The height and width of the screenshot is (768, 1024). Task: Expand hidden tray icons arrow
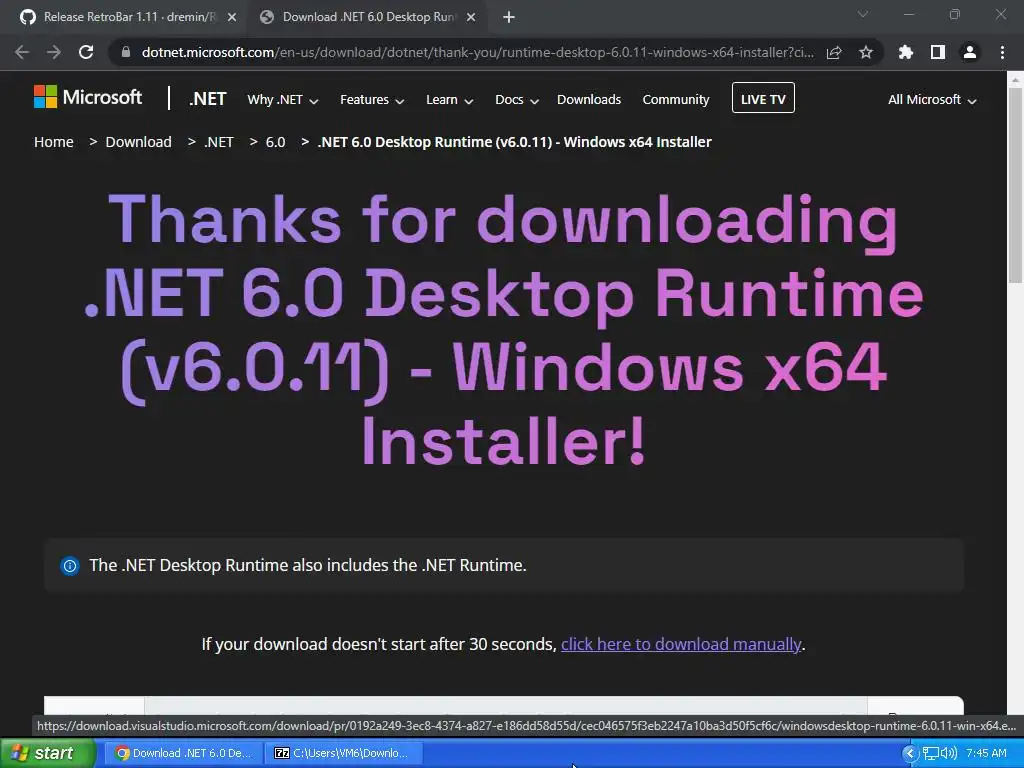(x=910, y=754)
